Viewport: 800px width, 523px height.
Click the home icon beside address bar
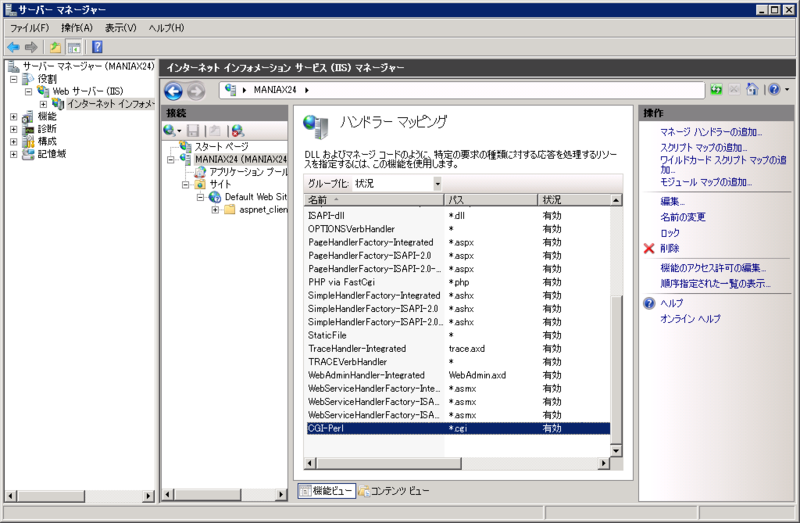pyautogui.click(x=752, y=90)
